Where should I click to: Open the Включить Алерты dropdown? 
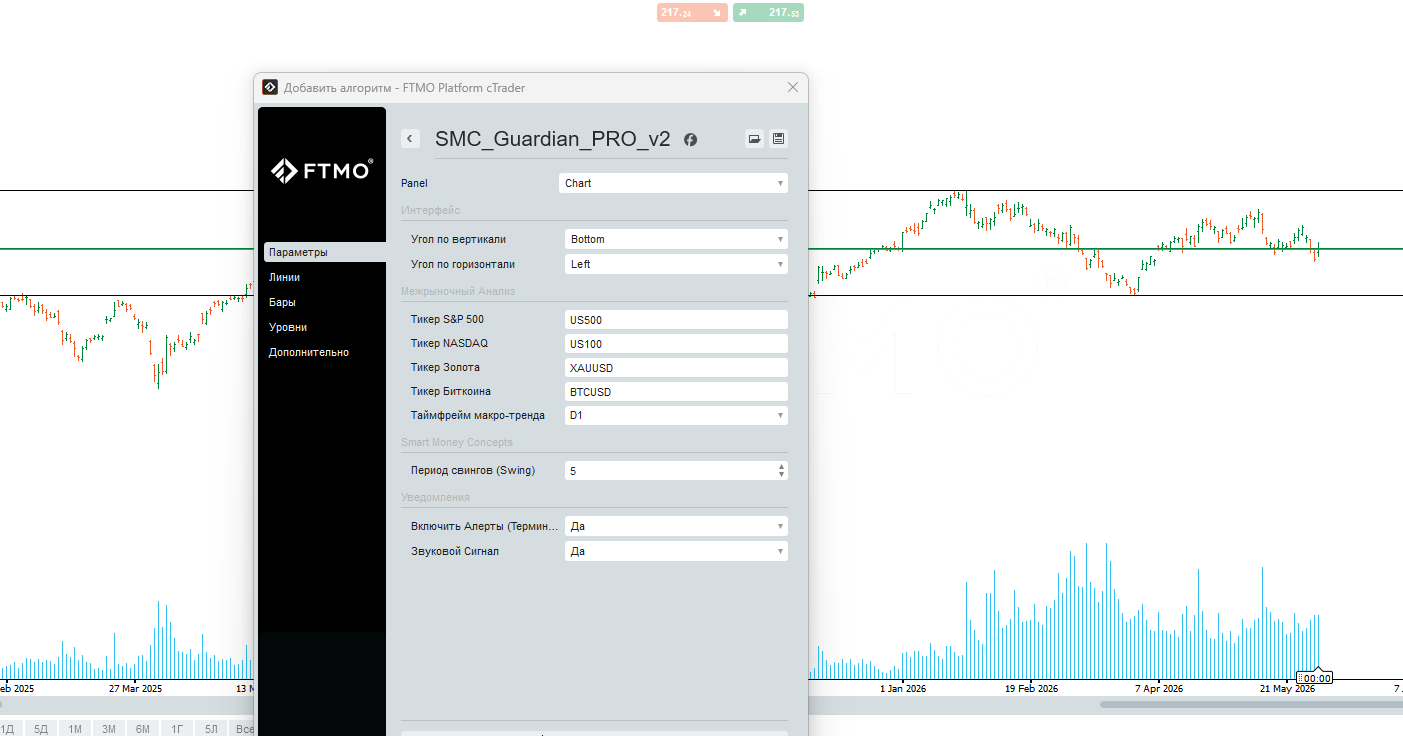pos(676,526)
